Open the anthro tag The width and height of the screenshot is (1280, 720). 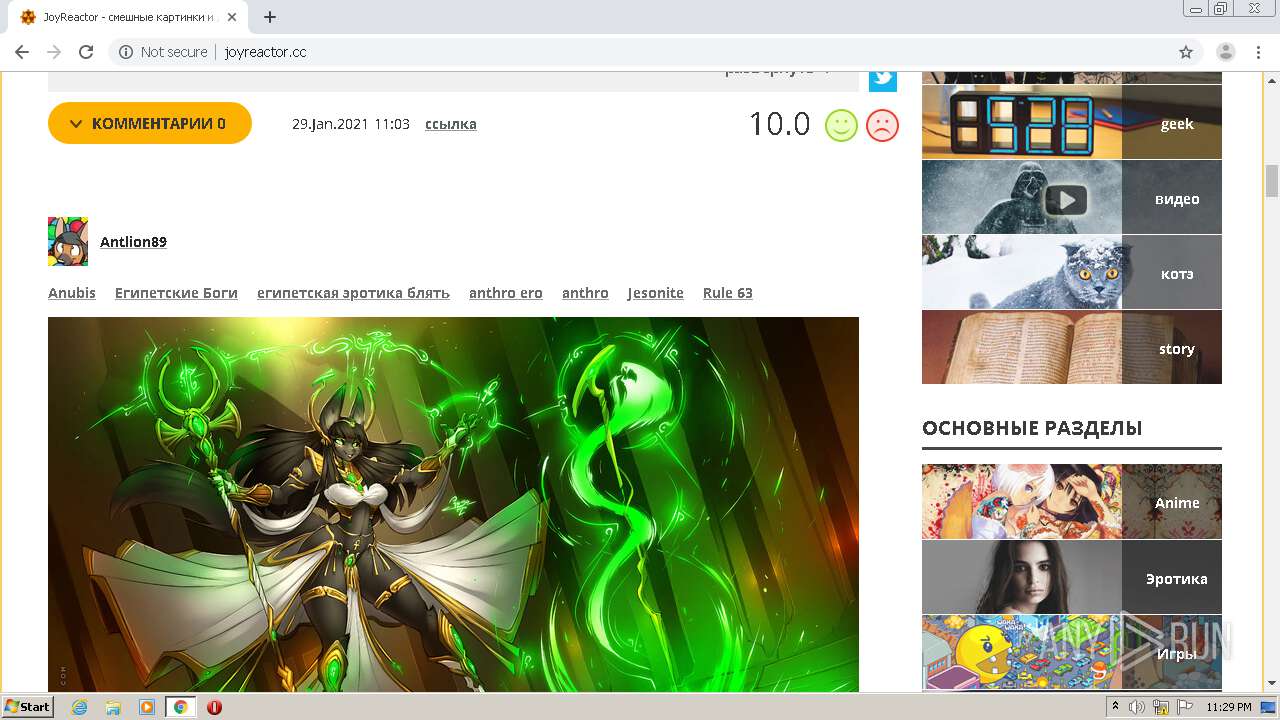click(585, 293)
